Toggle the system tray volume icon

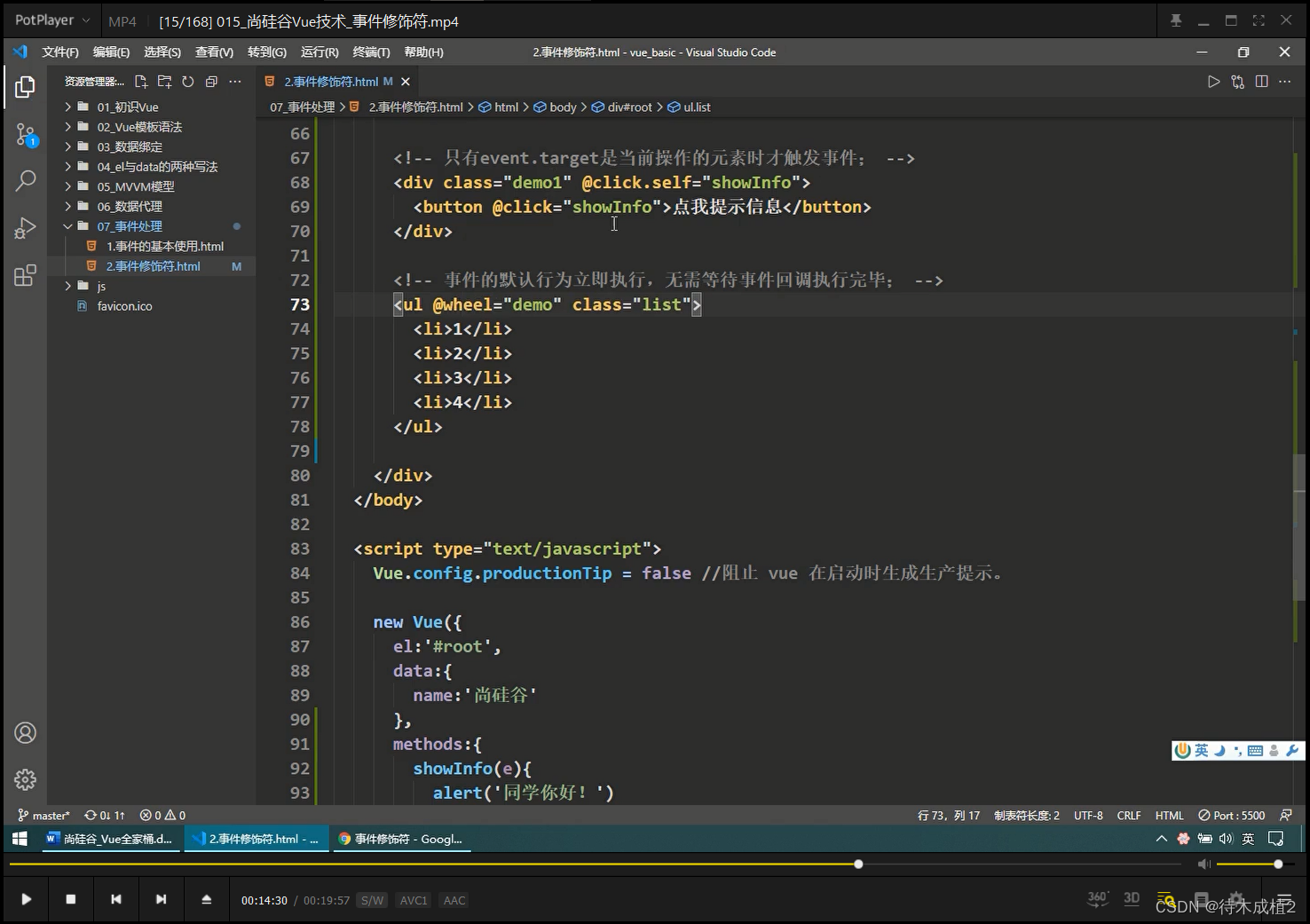[1226, 839]
